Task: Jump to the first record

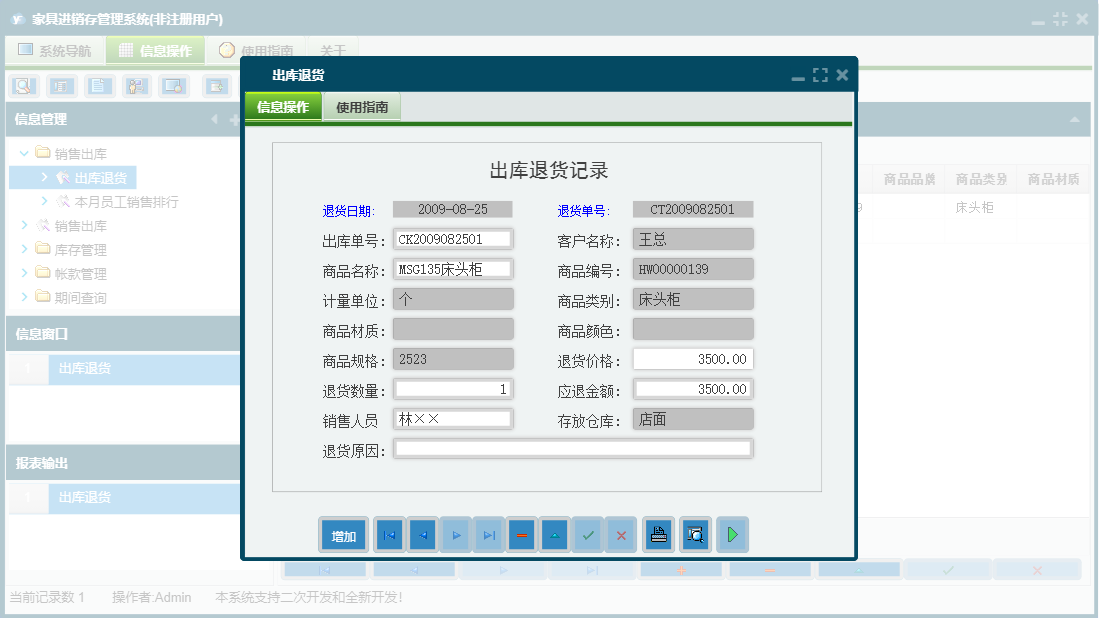Action: pyautogui.click(x=389, y=534)
